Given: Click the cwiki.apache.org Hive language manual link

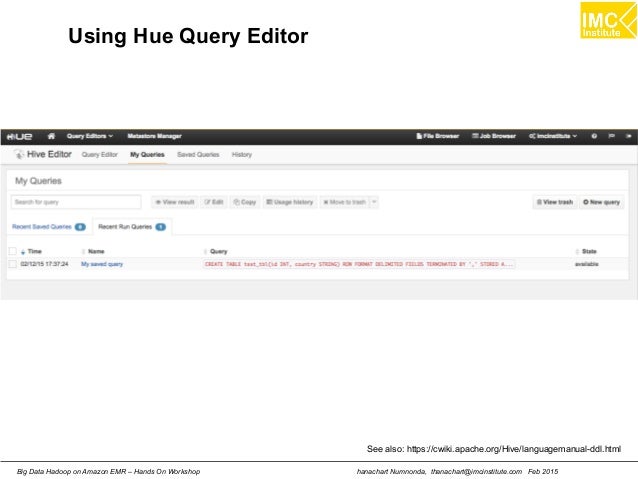Looking at the screenshot, I should click(513, 449).
